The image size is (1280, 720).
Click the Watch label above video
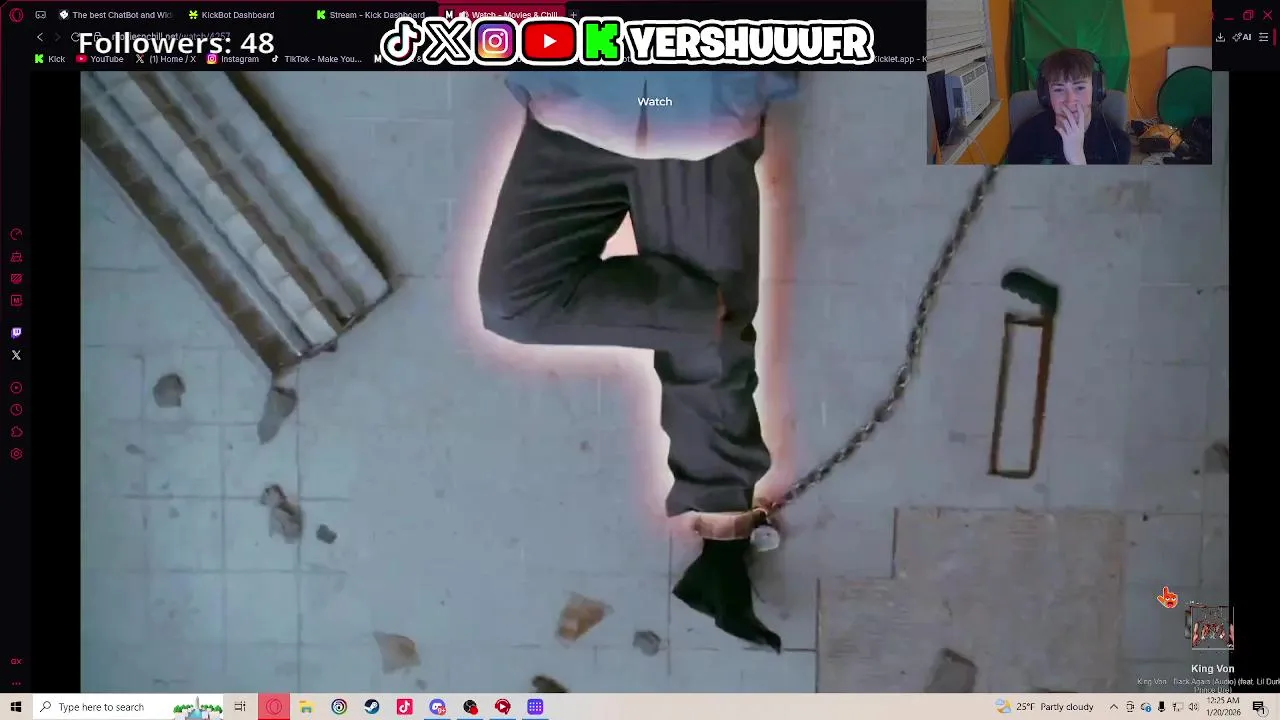coord(655,101)
